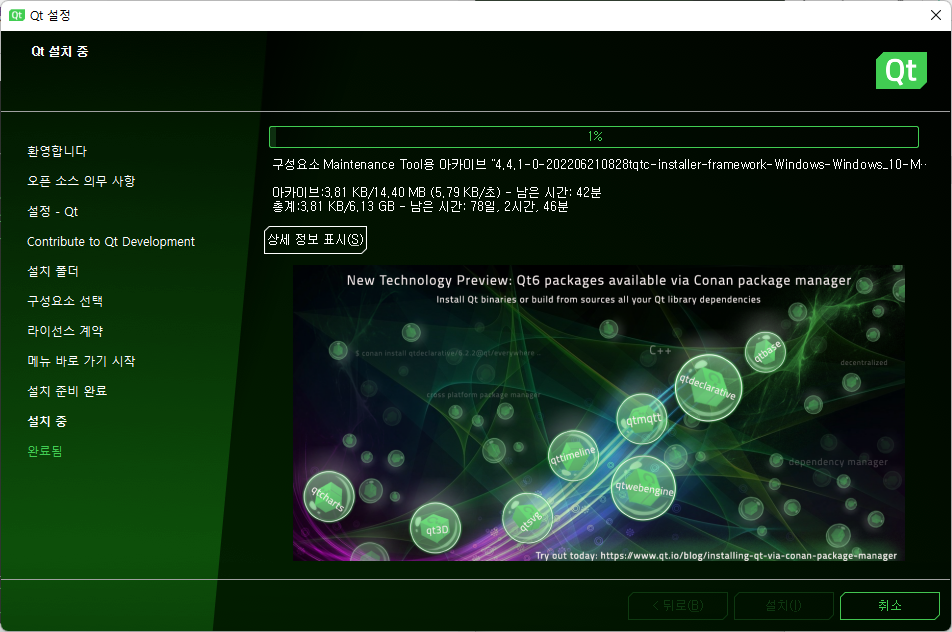952x632 pixels.
Task: Select Contribute to Qt Development step
Action: (x=111, y=242)
